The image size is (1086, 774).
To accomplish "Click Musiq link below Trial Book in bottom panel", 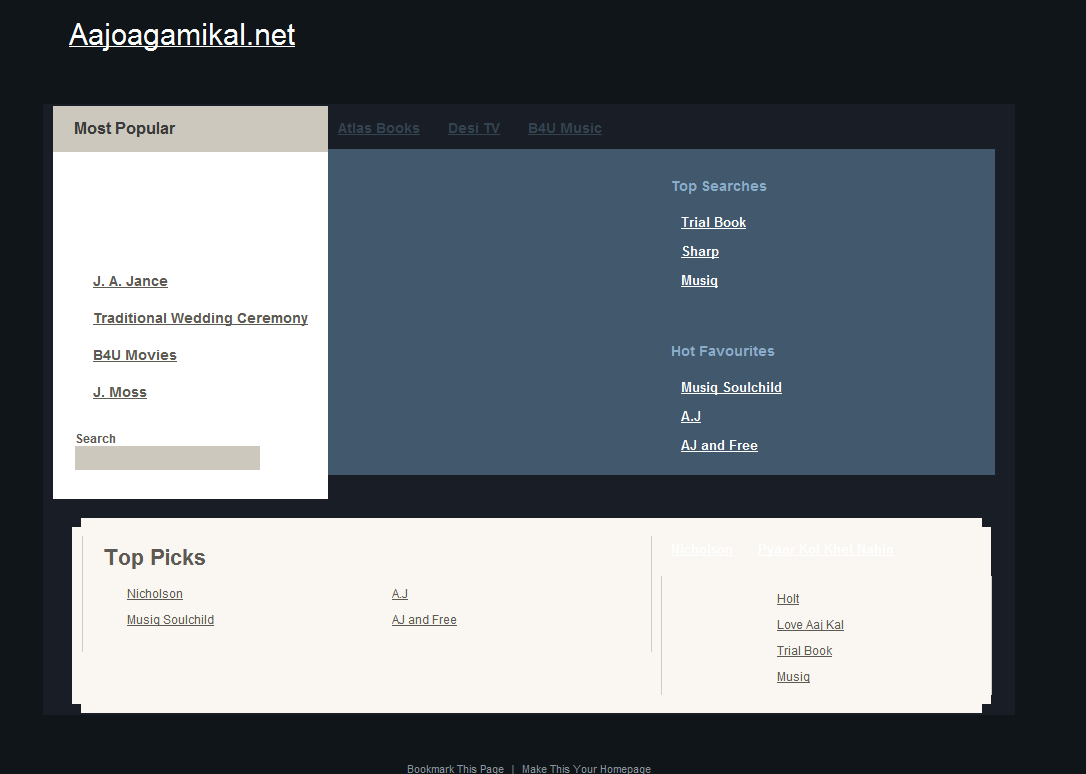I will 794,676.
